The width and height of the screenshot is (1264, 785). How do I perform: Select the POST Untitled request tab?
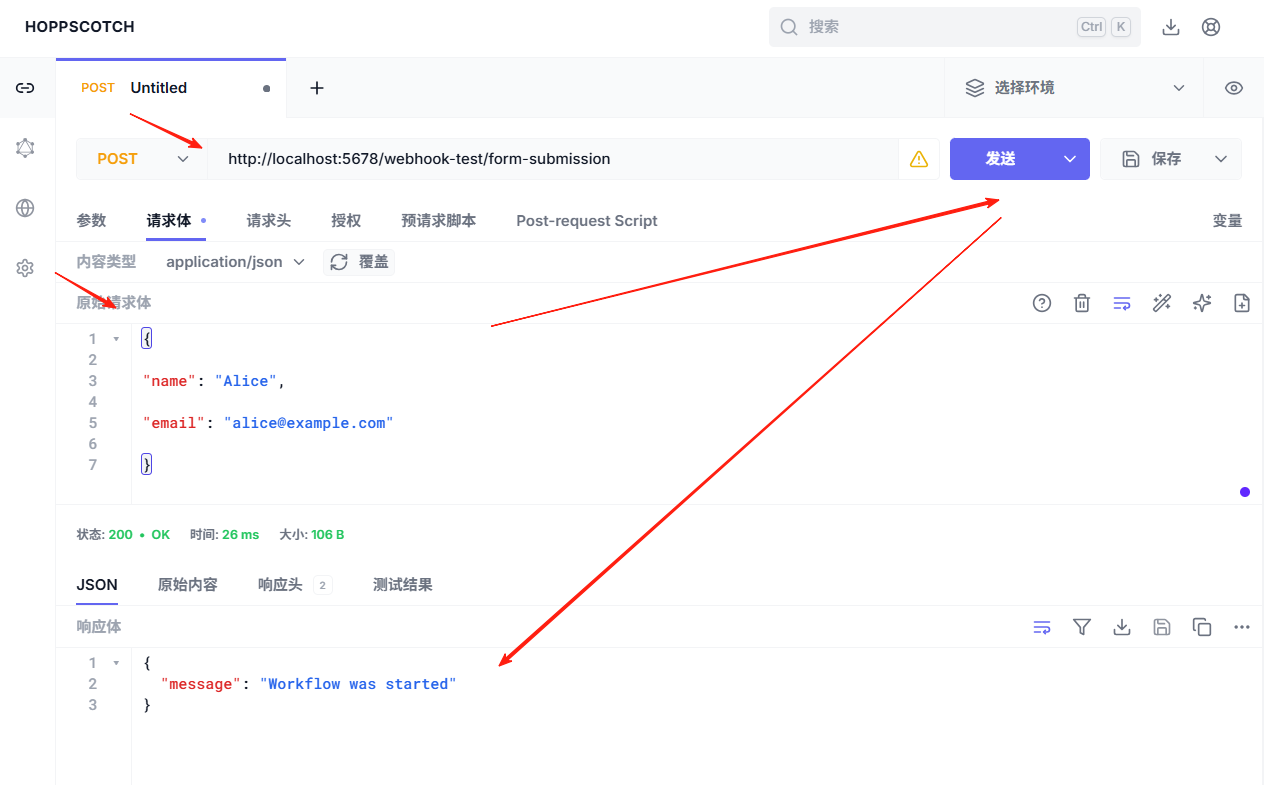point(171,88)
